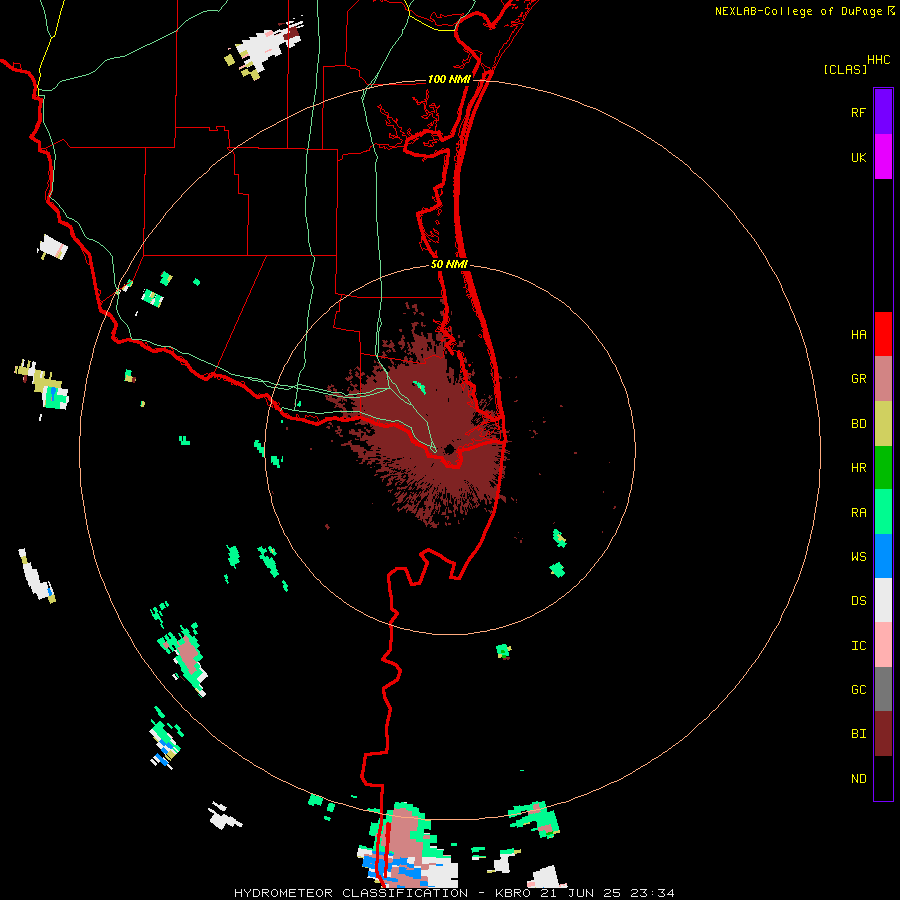Image resolution: width=900 pixels, height=900 pixels.
Task: Click the 100 NMI range ring label
Action: click(x=448, y=79)
